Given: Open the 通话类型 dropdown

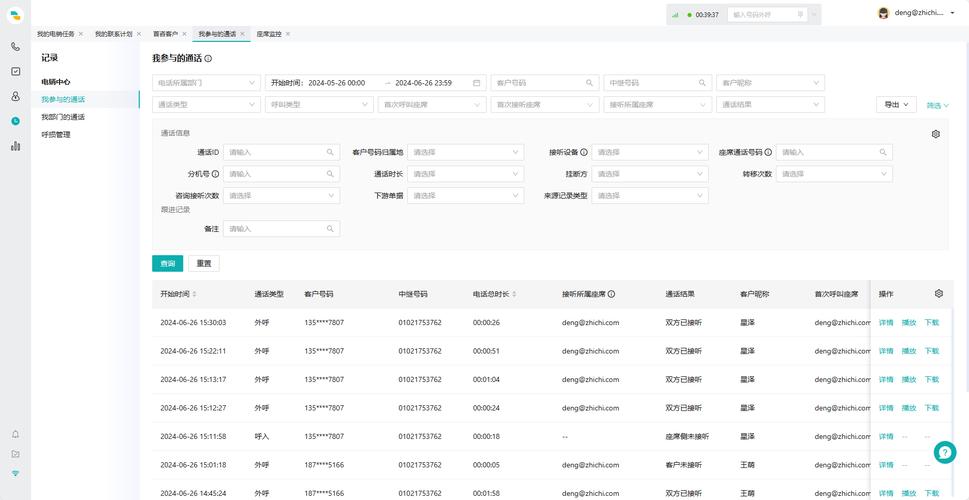Looking at the screenshot, I should click(206, 105).
